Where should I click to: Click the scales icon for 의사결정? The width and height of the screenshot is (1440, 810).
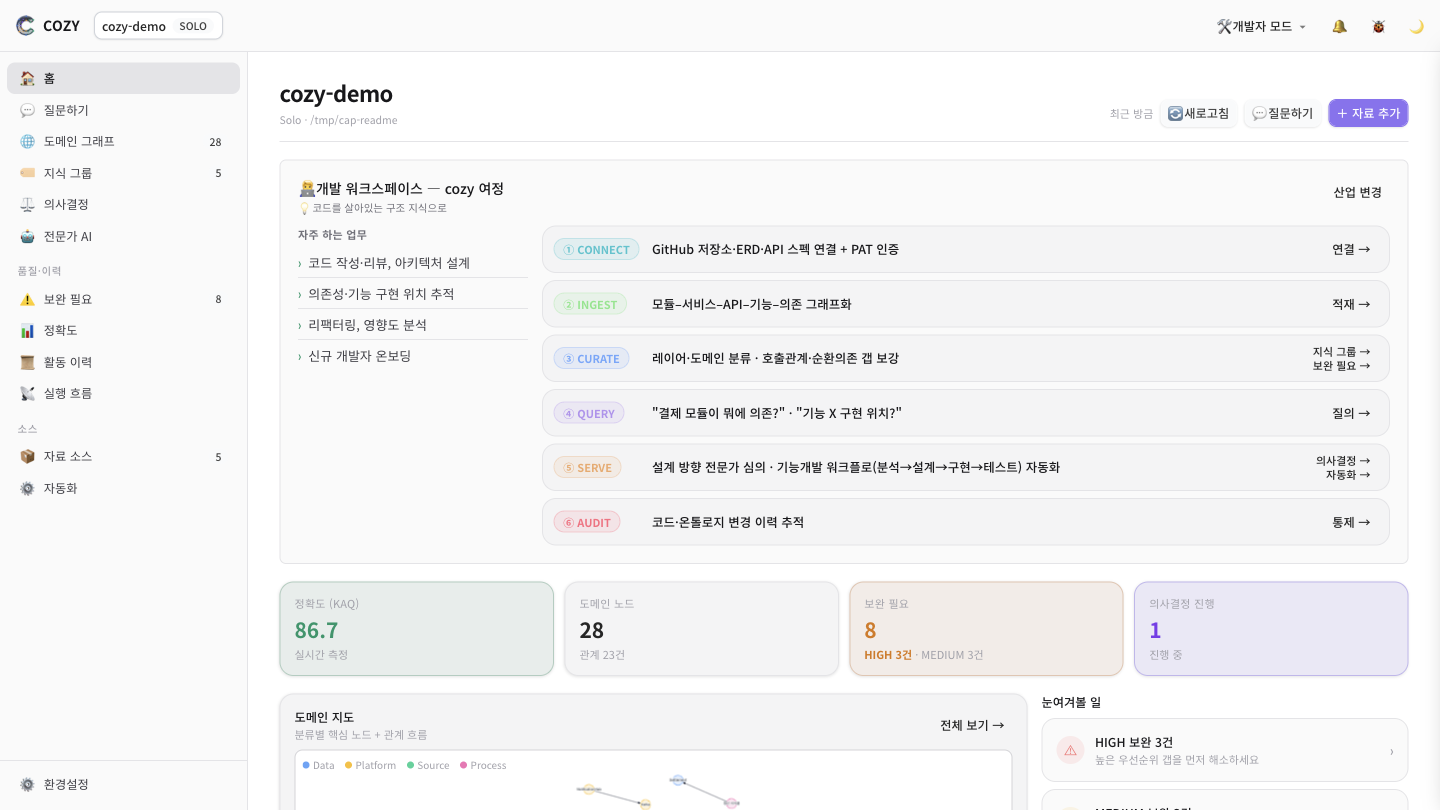tap(27, 204)
